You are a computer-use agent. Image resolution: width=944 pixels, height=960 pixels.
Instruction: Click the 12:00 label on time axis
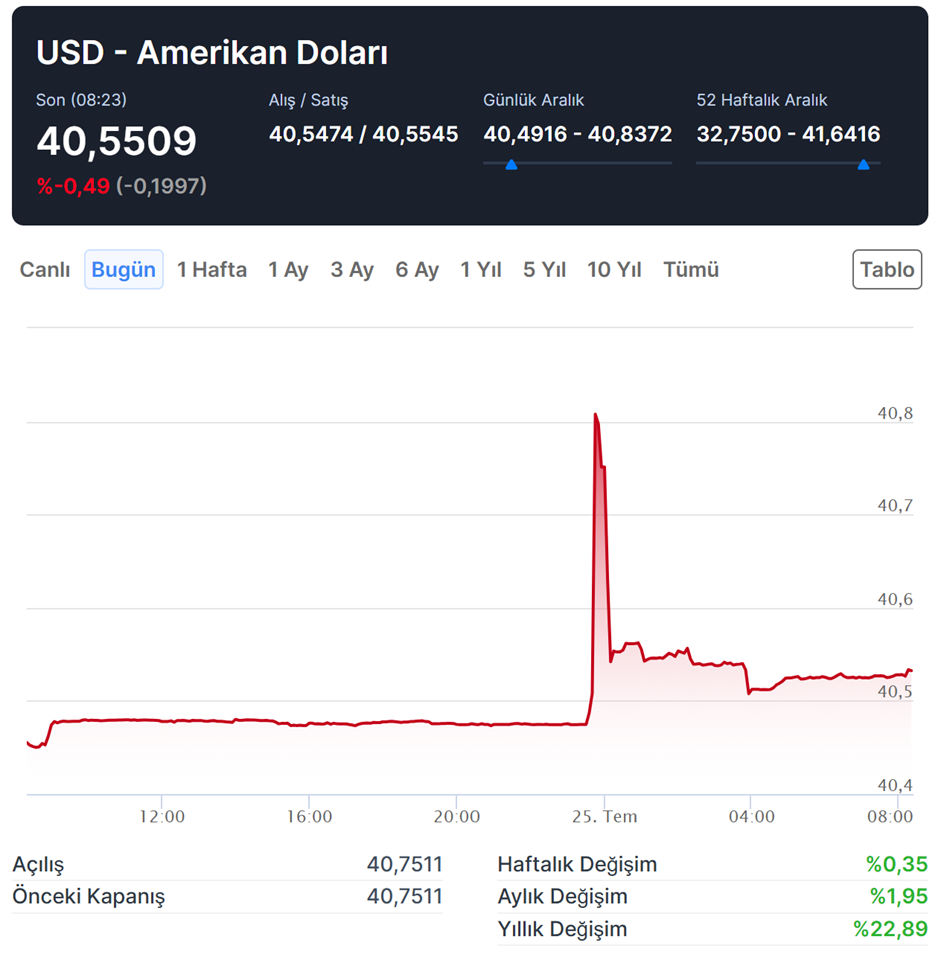point(162,817)
